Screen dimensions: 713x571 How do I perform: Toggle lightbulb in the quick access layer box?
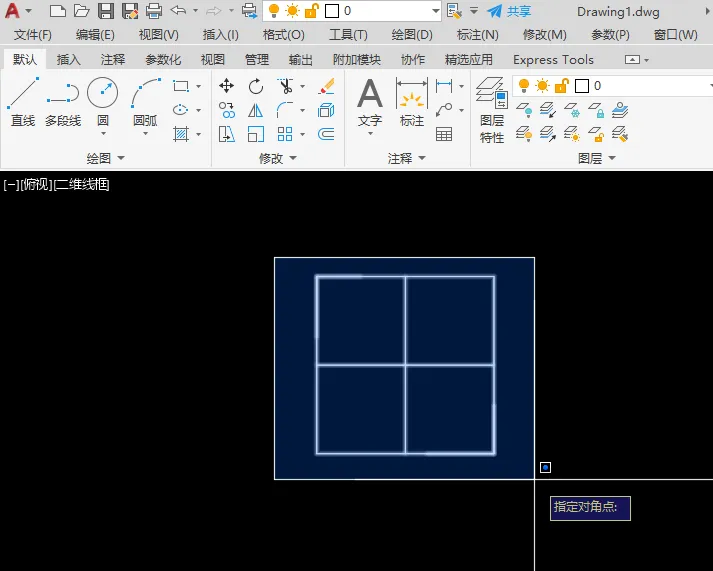(274, 10)
